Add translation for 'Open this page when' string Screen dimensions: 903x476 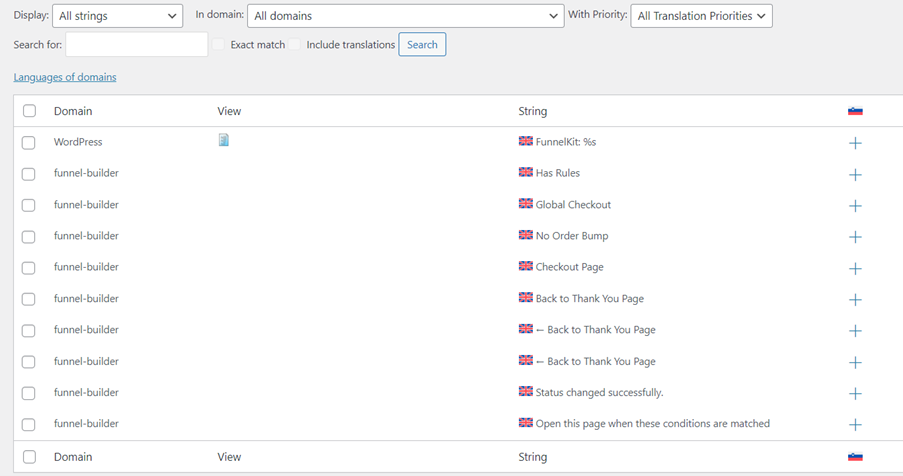point(855,425)
